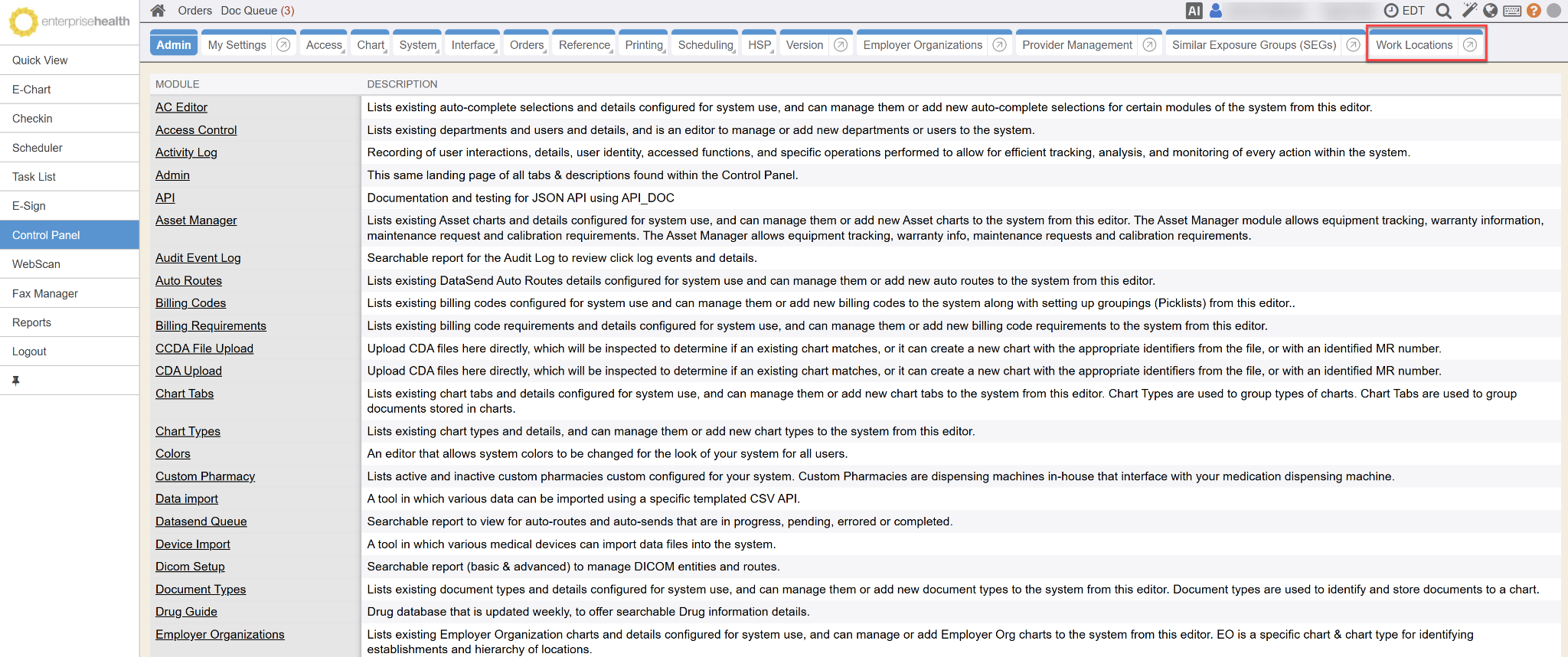Image resolution: width=1568 pixels, height=657 pixels.
Task: Click the globe icon
Action: [1490, 11]
